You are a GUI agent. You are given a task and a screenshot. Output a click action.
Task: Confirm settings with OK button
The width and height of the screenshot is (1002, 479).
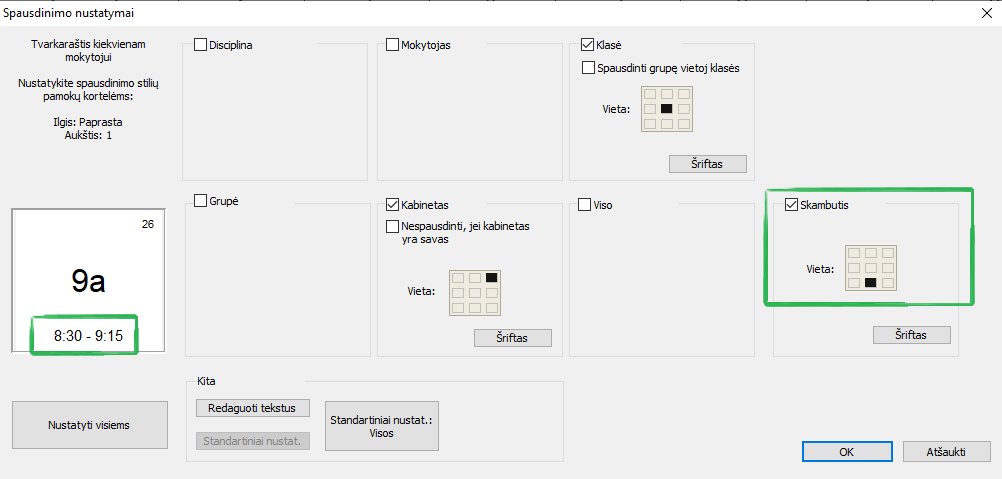pos(847,452)
